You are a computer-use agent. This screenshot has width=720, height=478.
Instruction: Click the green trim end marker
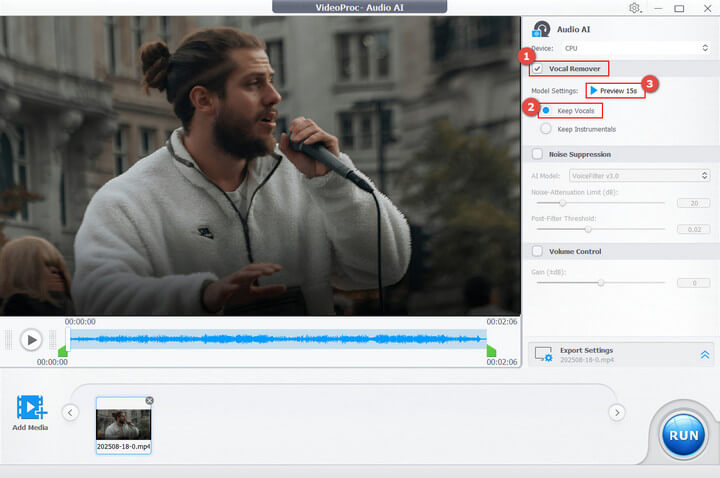[x=491, y=351]
